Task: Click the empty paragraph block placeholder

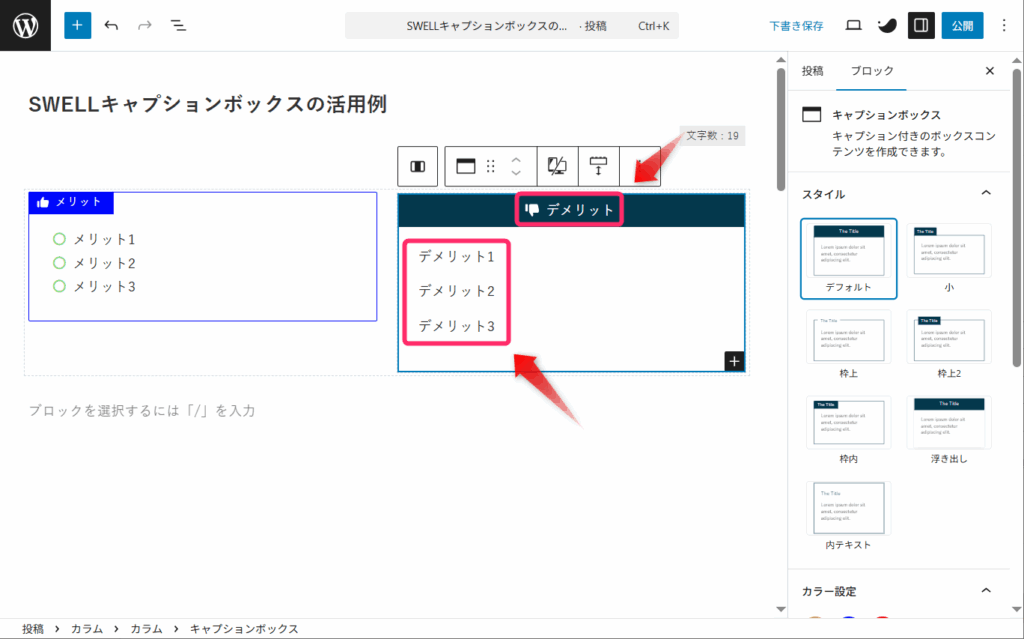Action: (142, 410)
